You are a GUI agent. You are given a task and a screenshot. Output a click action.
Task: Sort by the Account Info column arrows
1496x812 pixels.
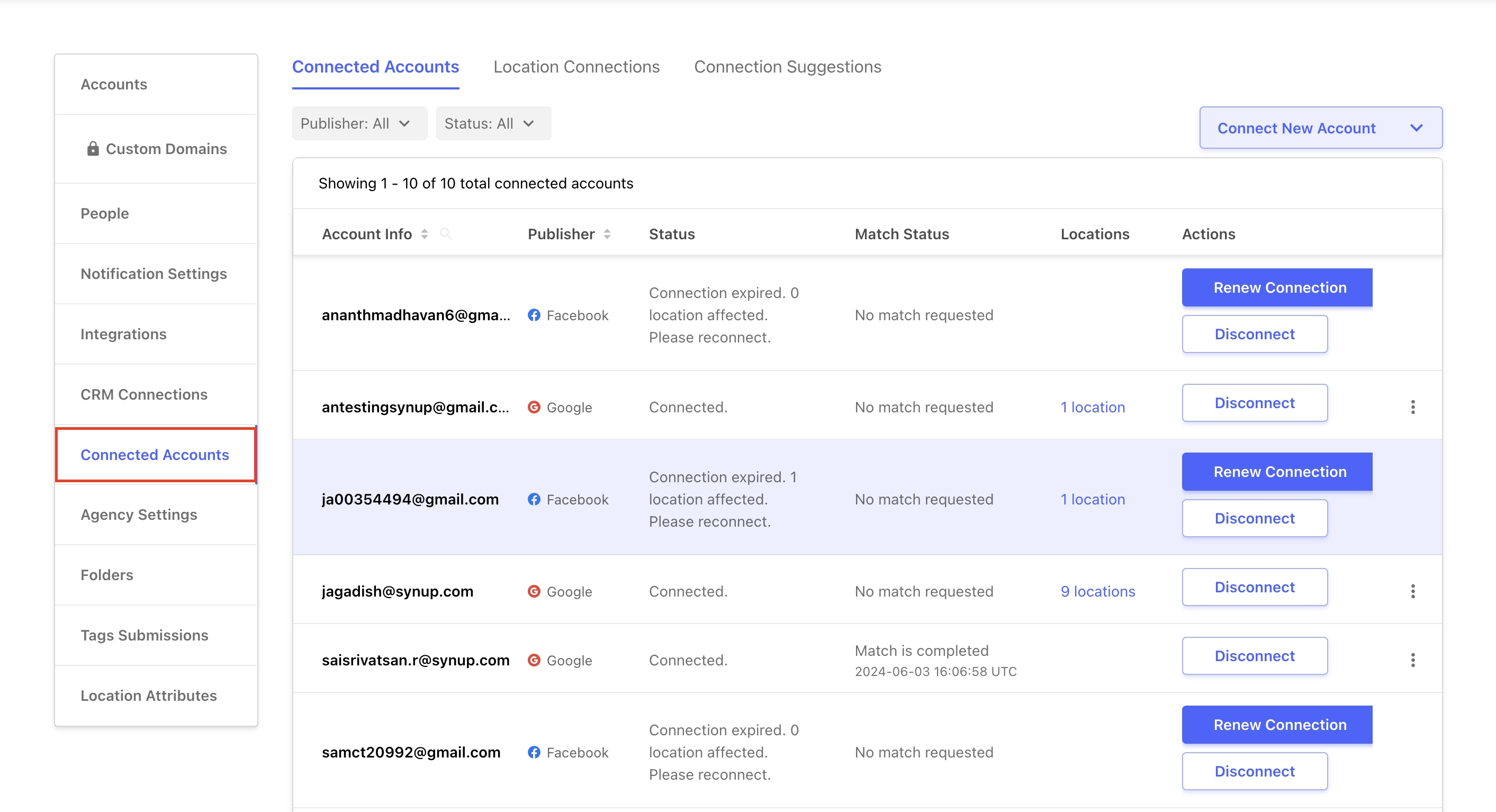point(425,234)
